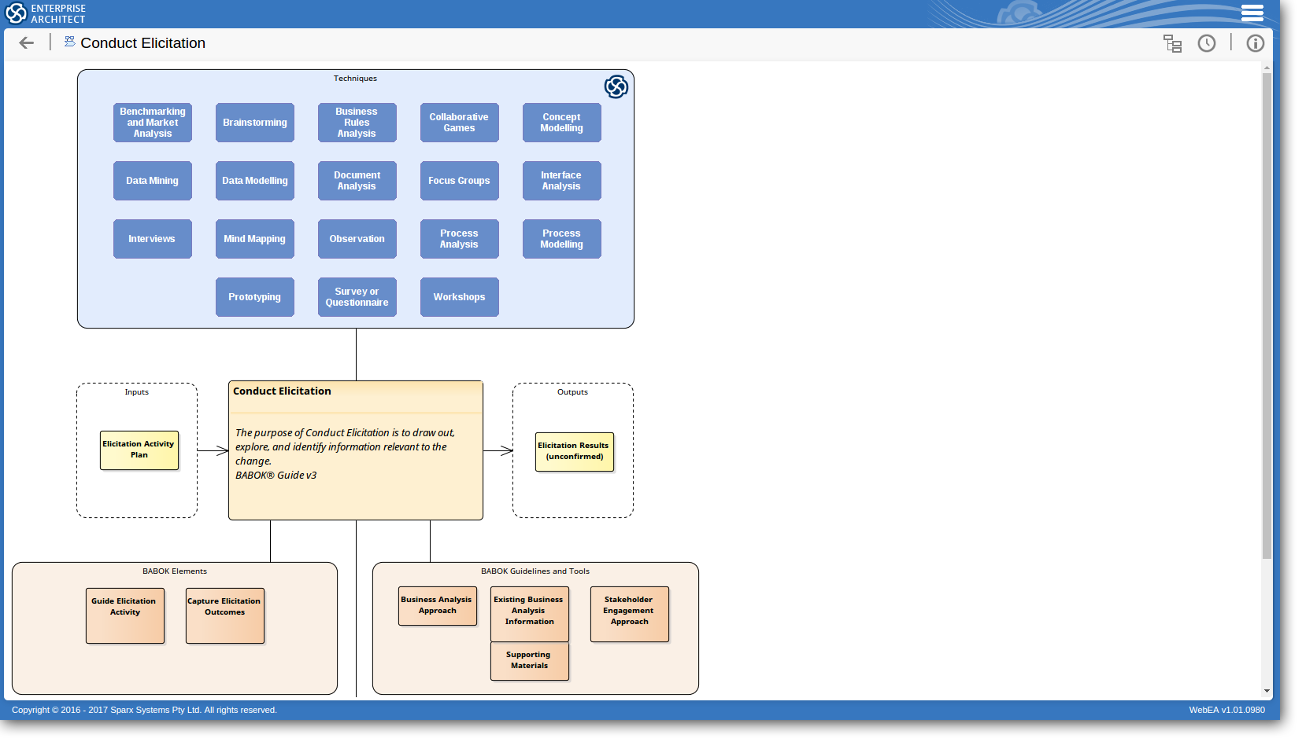This screenshot has width=1310, height=750.
Task: Click the scrollbar down arrow
Action: click(1267, 690)
